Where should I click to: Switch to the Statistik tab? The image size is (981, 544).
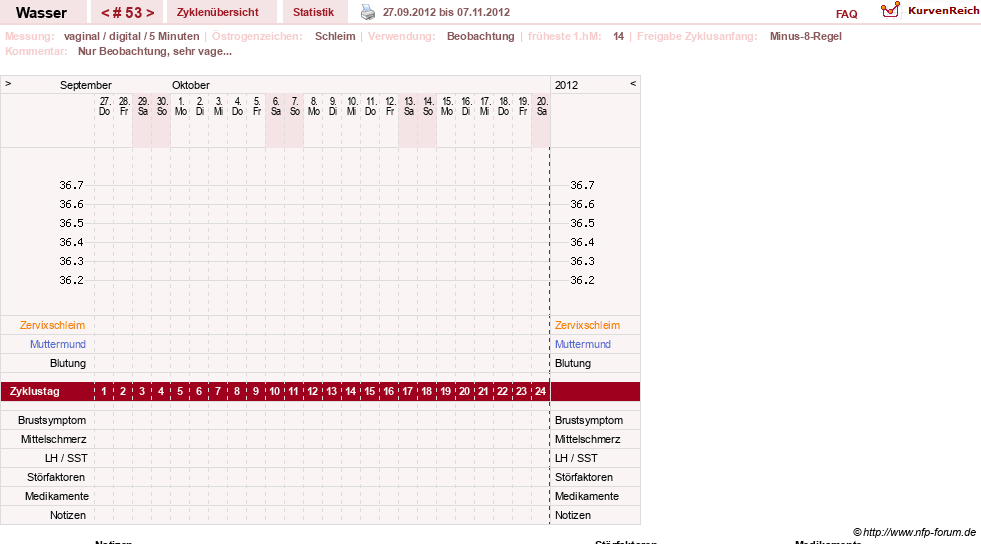313,12
